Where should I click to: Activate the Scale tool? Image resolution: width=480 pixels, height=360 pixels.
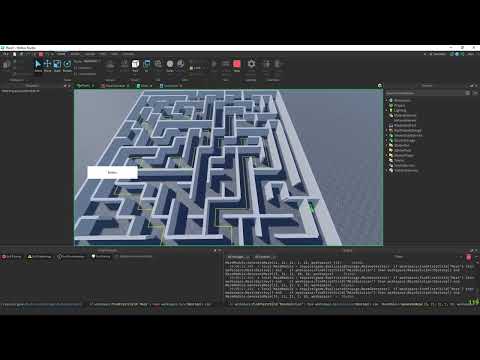tap(57, 65)
